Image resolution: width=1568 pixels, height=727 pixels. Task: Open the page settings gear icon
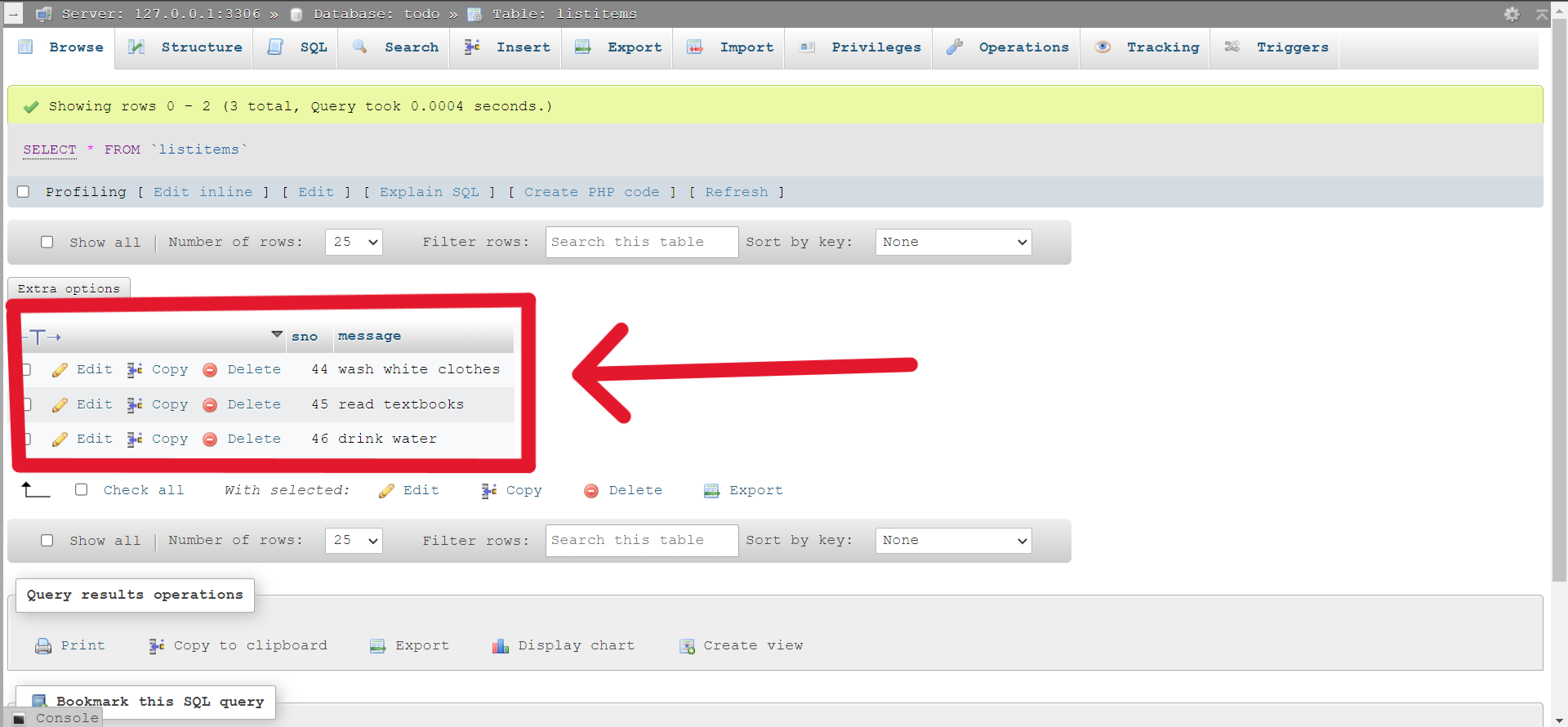point(1512,14)
